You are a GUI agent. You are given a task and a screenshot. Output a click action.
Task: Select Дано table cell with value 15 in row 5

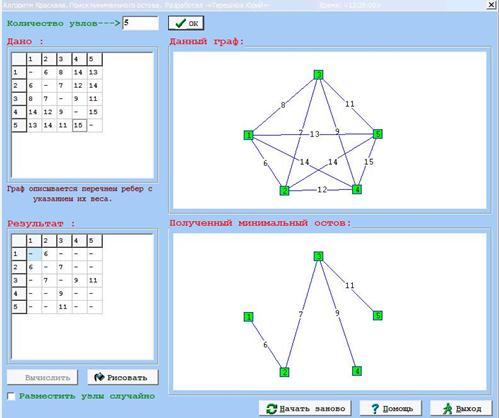[x=79, y=125]
